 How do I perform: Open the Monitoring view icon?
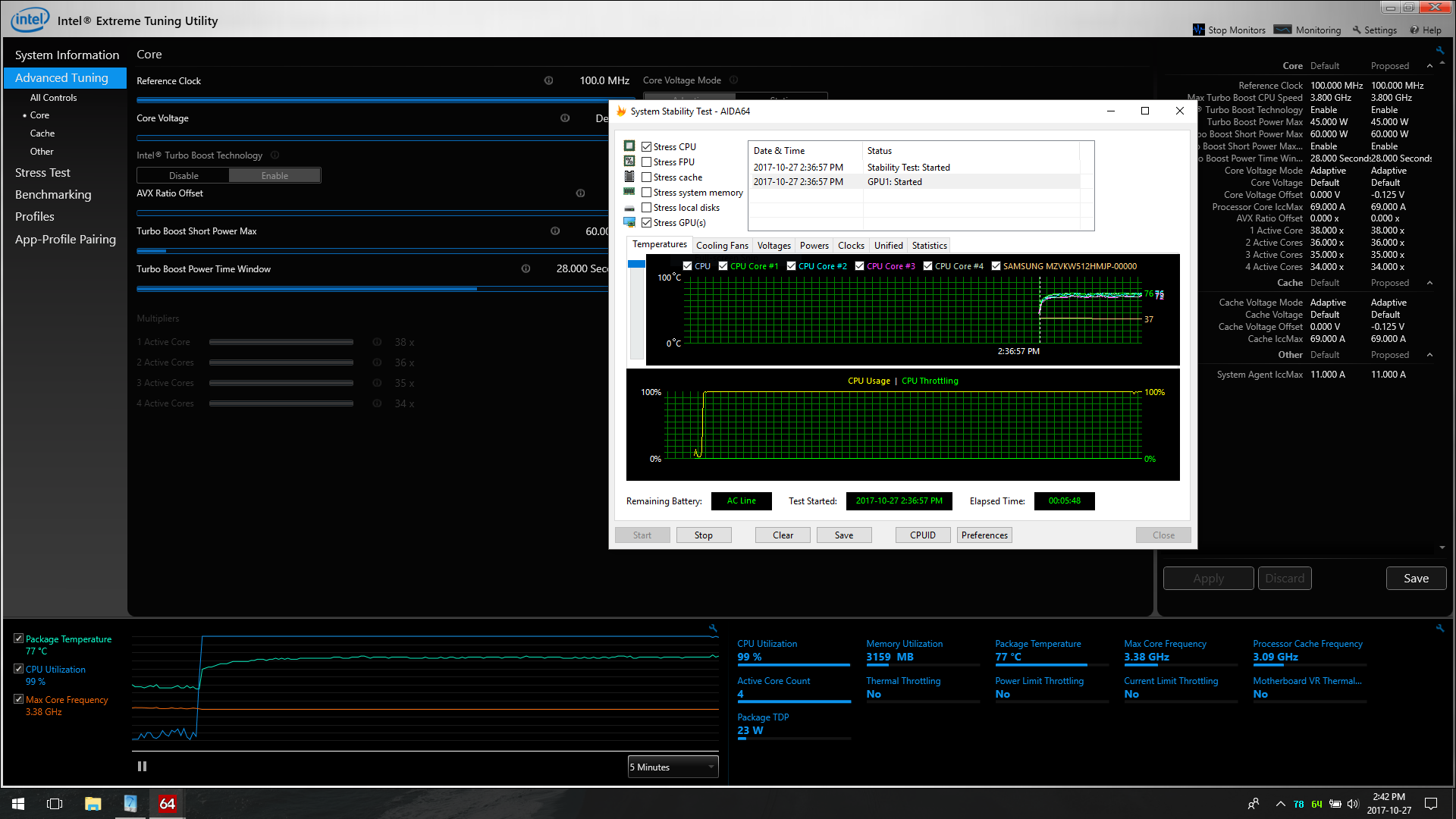1282,30
